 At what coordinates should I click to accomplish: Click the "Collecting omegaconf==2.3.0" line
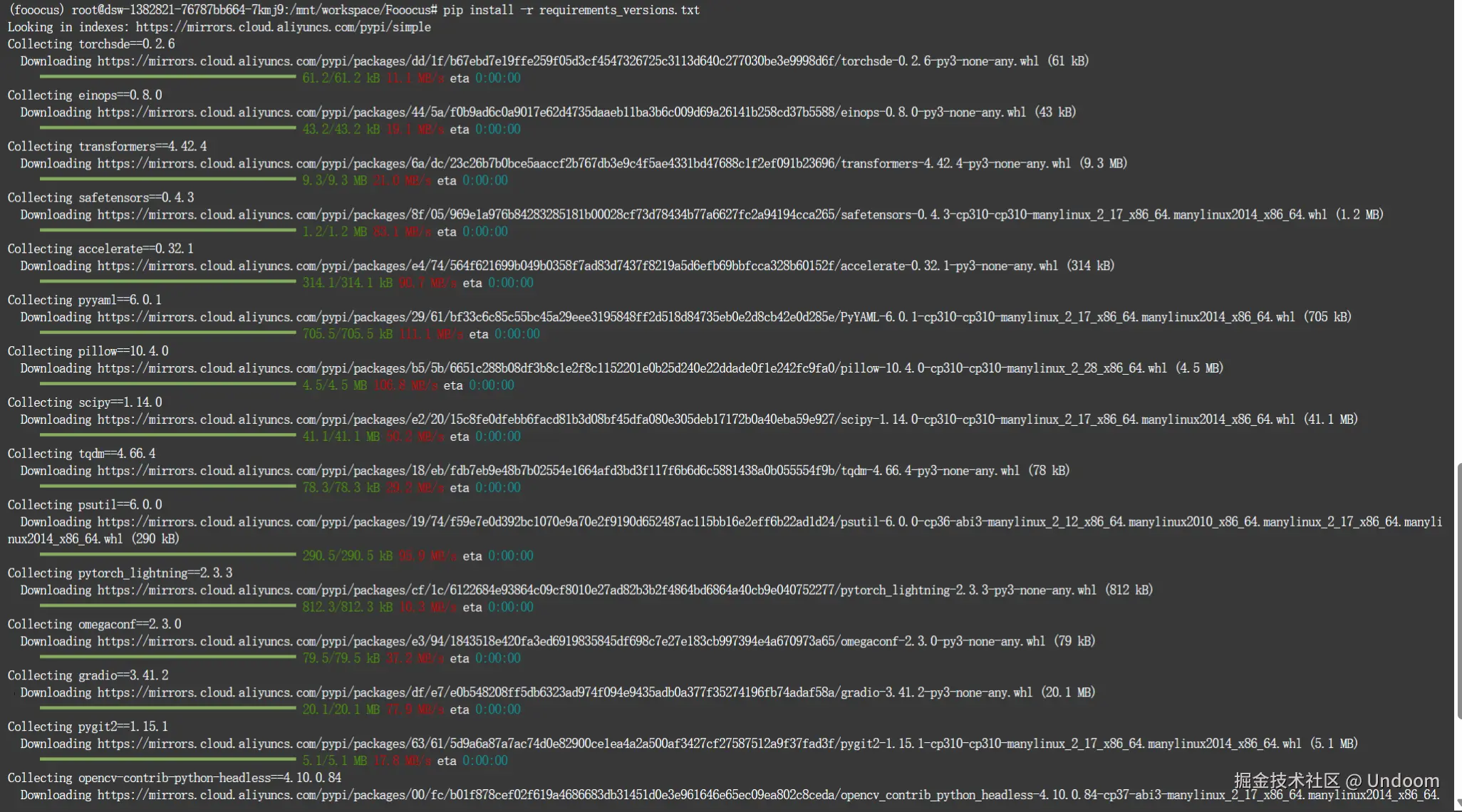(94, 625)
